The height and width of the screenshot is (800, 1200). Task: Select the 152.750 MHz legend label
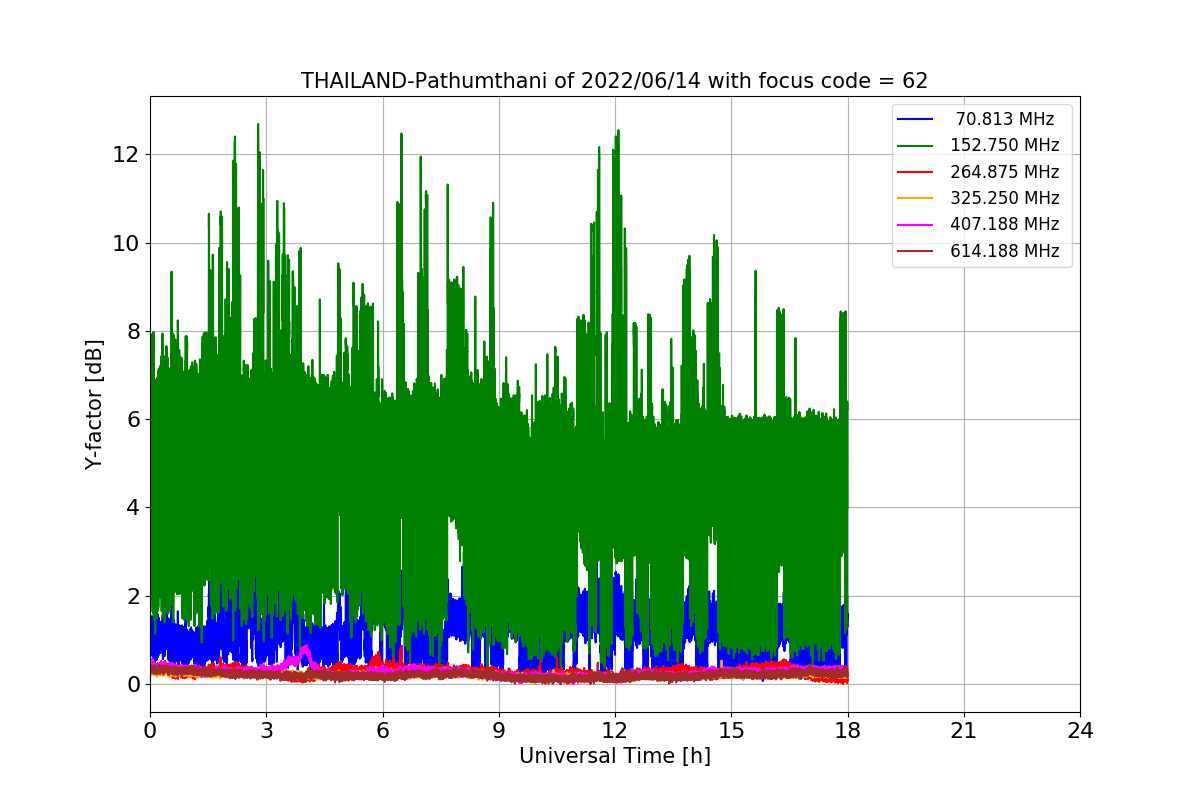point(1005,145)
